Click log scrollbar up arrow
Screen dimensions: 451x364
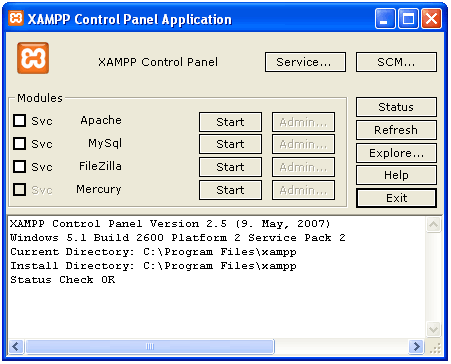tap(434, 225)
